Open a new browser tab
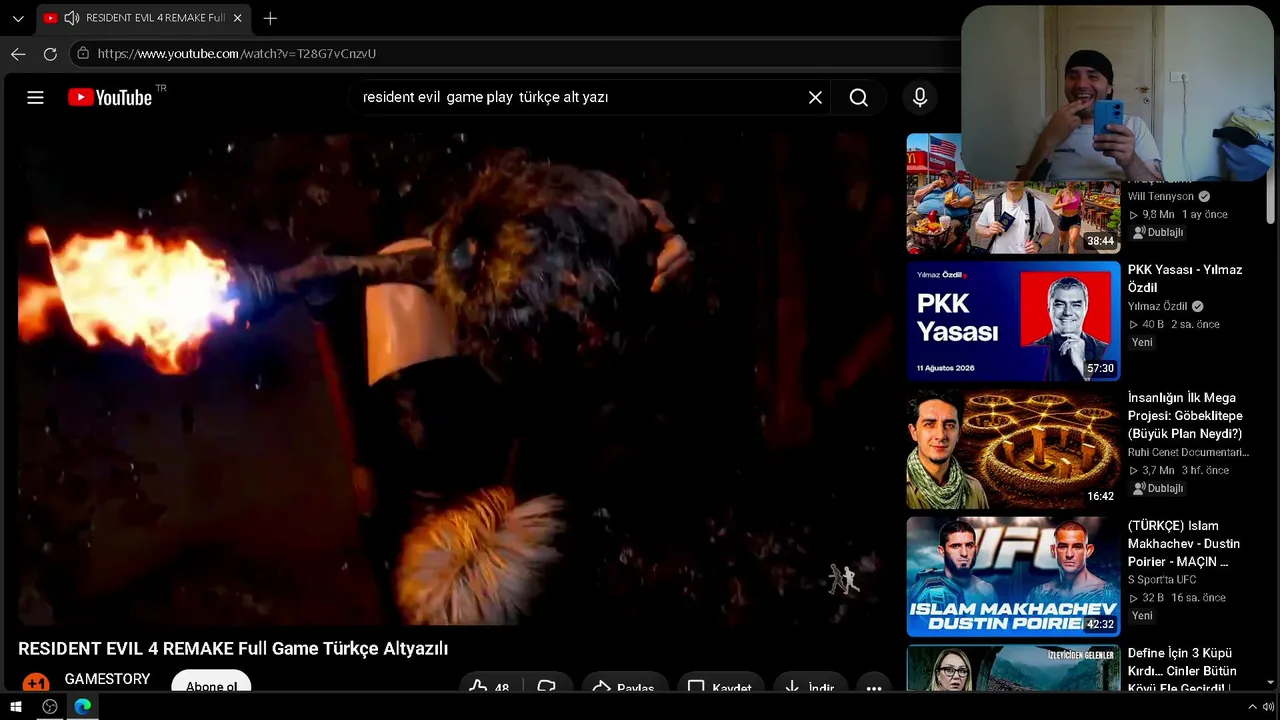Screen dimensions: 1280x720 click(270, 18)
